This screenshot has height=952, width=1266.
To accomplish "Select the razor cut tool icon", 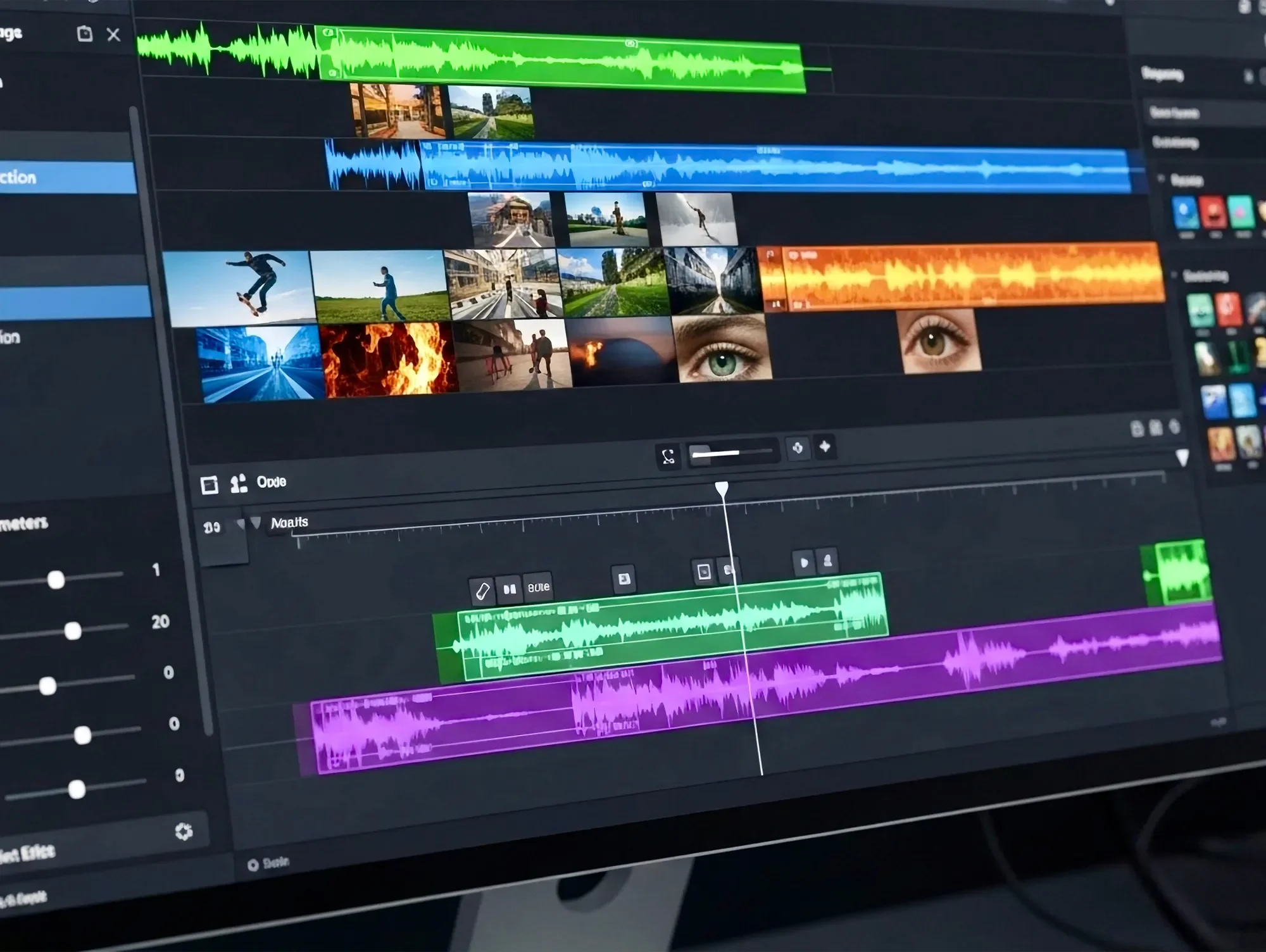I will tap(482, 591).
